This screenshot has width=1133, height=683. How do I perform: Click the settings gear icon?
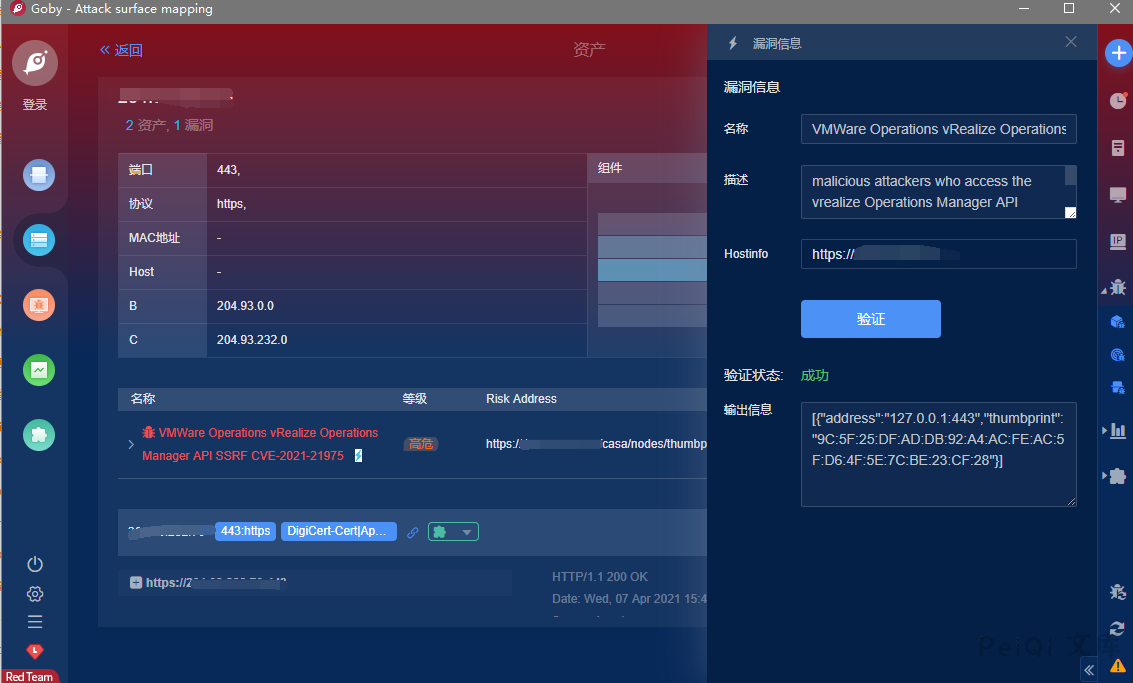(35, 593)
